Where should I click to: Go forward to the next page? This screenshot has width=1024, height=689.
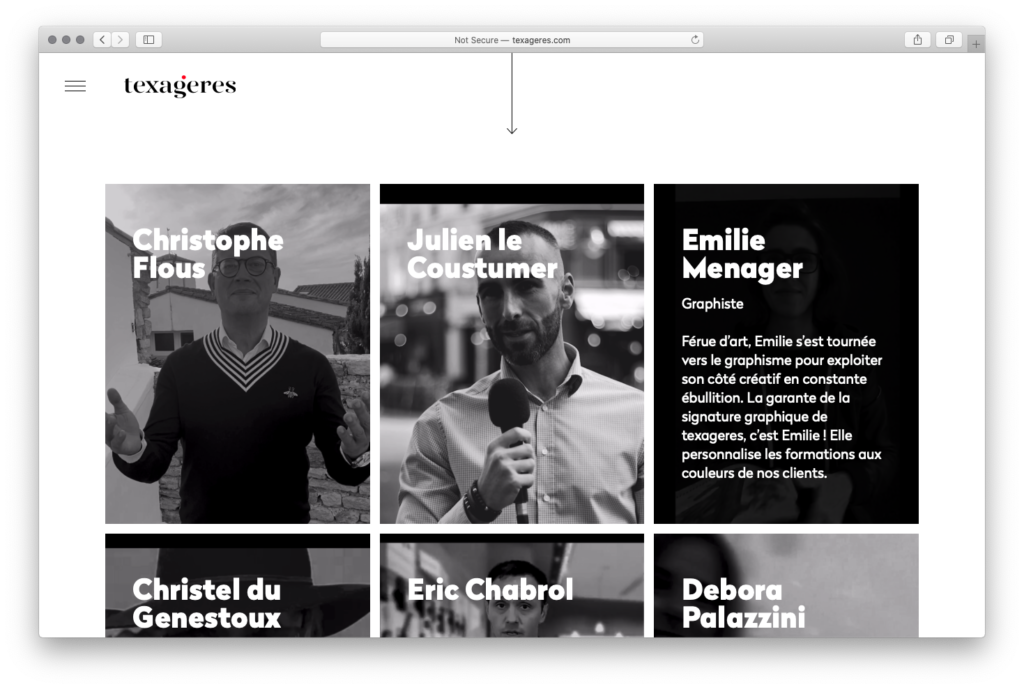[x=120, y=40]
